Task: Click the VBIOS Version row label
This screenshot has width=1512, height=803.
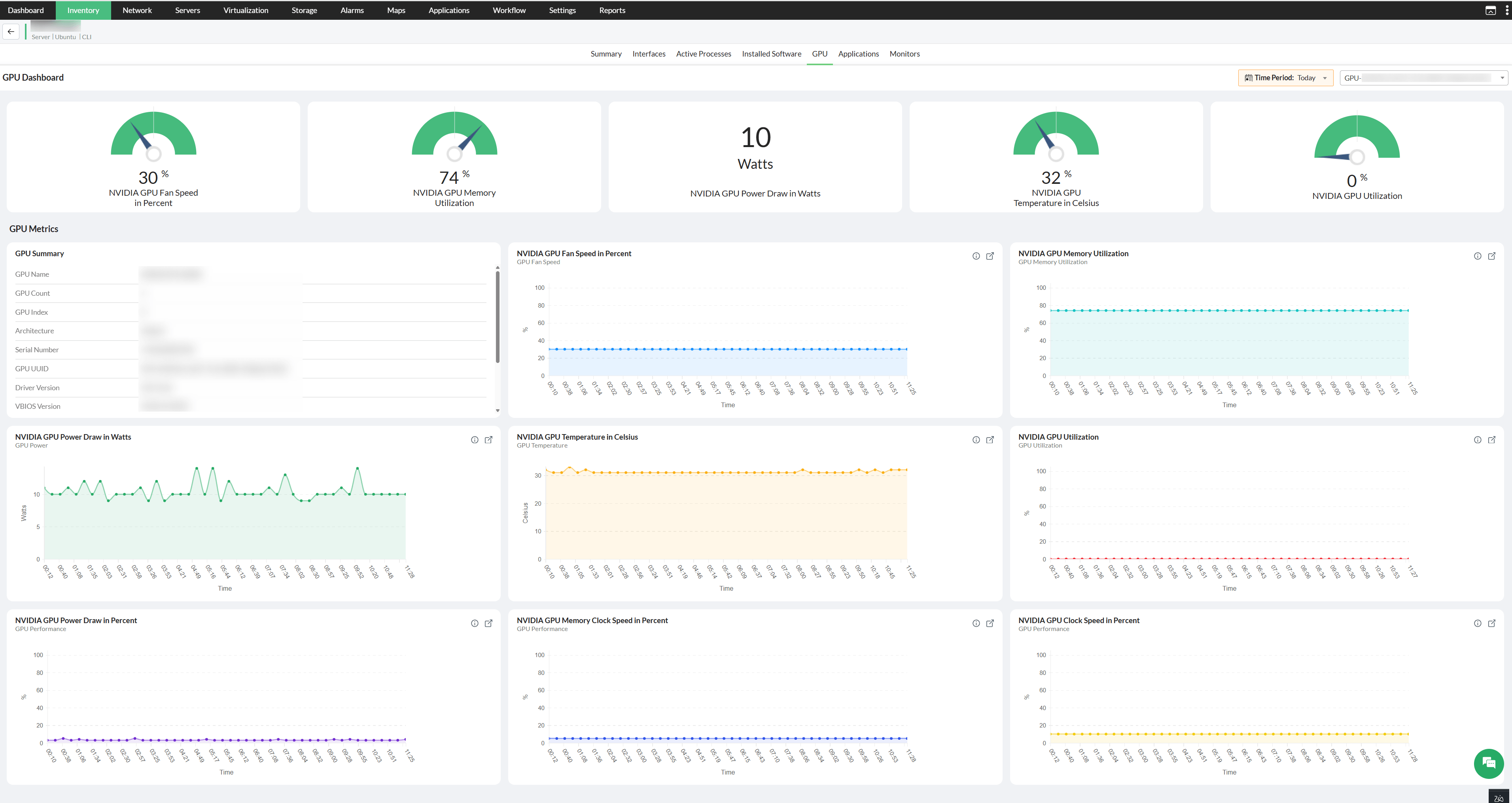Action: (x=38, y=406)
